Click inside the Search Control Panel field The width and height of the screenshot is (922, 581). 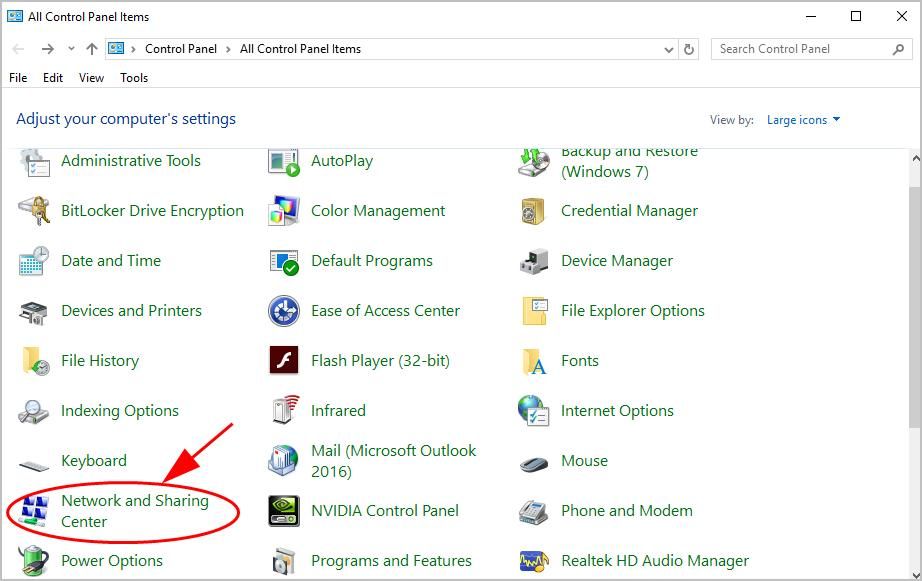(x=800, y=49)
